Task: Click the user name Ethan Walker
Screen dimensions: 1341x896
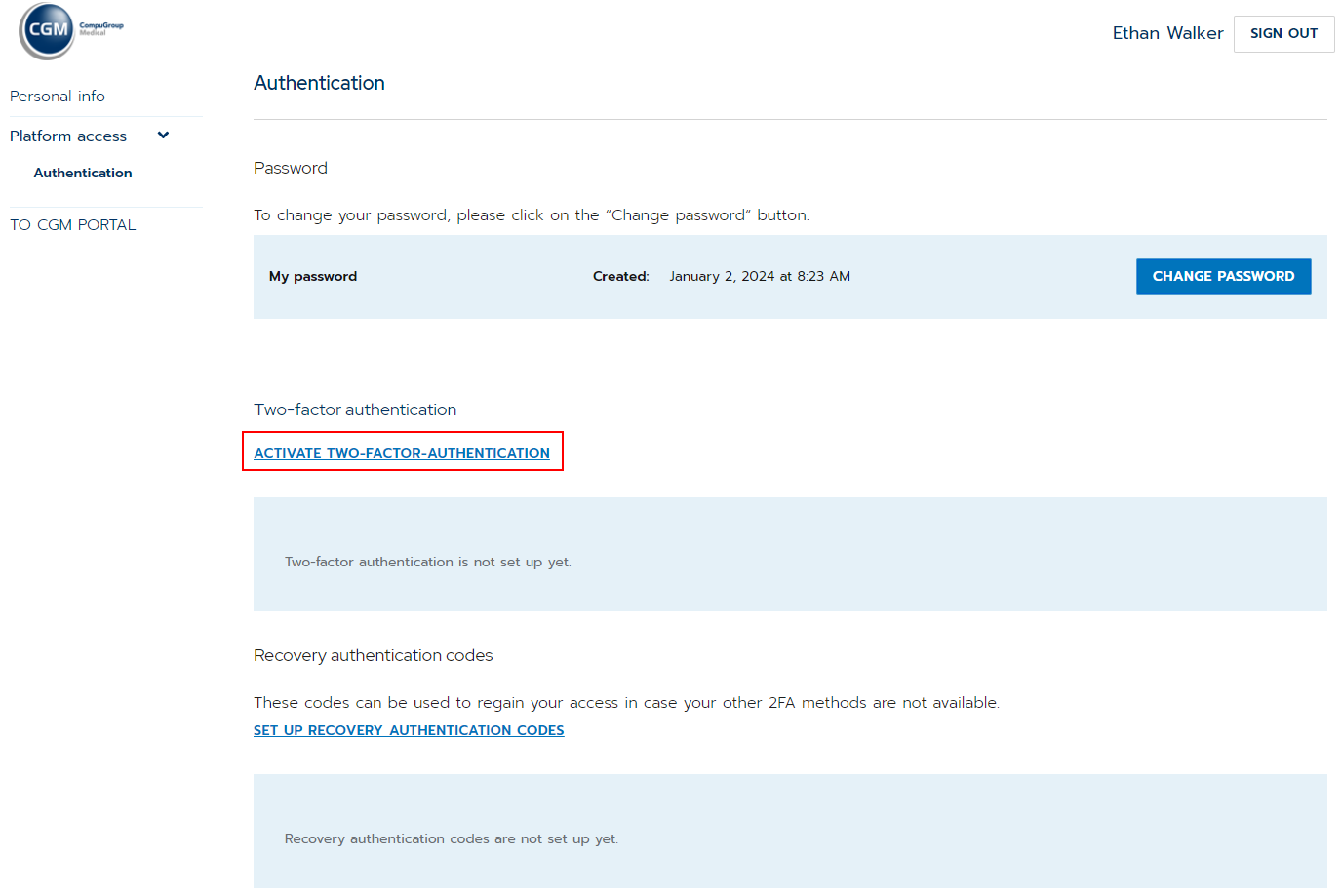Action: click(1167, 32)
